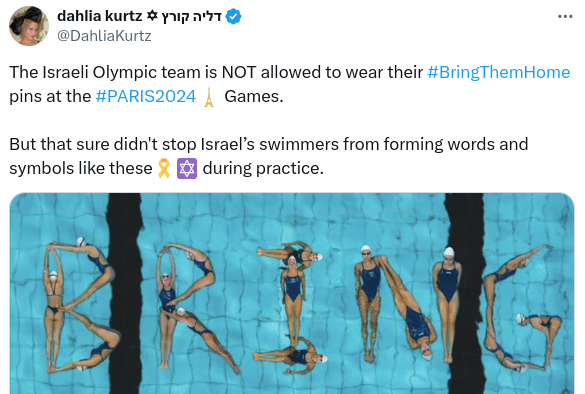
Task: Open the @DahliaKurtz handle
Action: coord(104,36)
